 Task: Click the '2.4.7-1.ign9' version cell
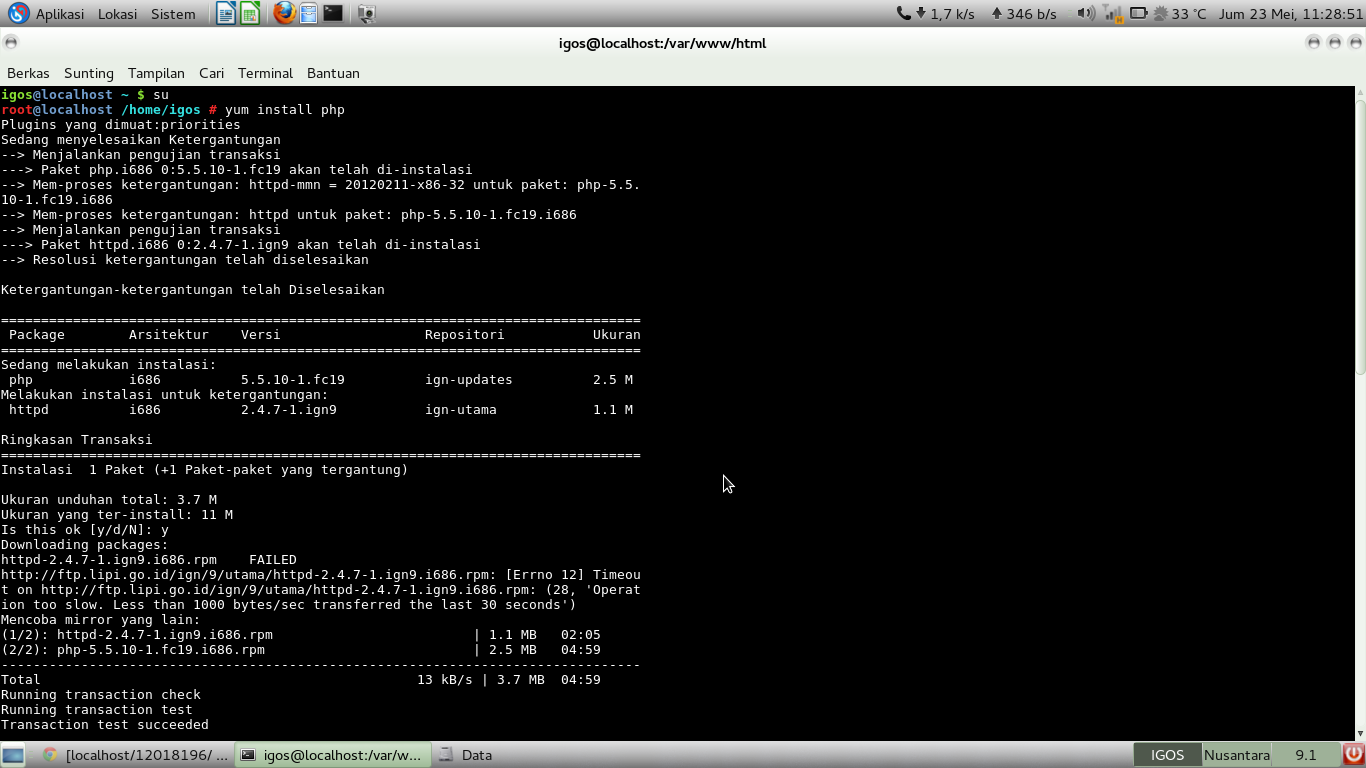tap(289, 410)
